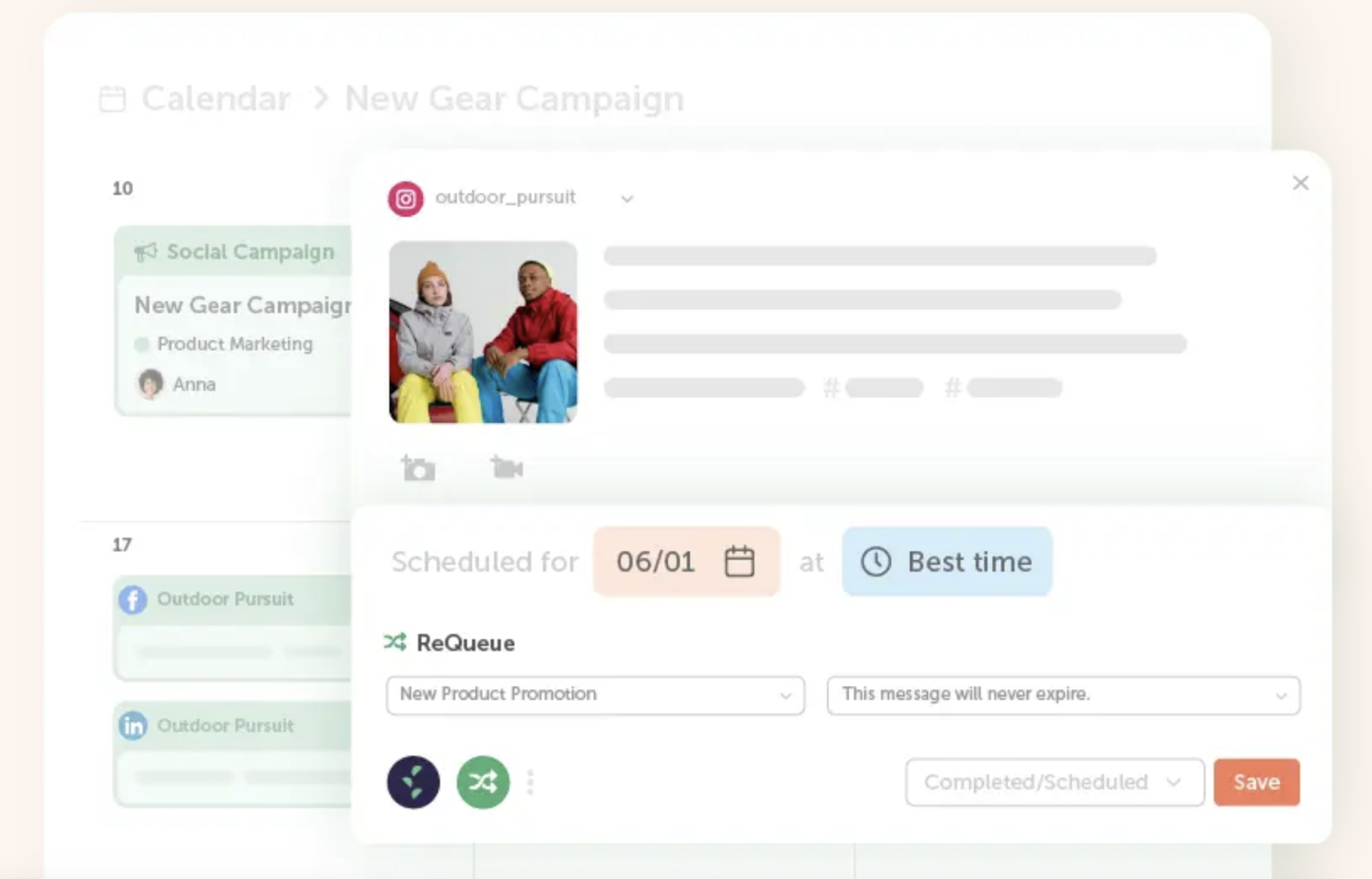Open the Calendar breadcrumb link
This screenshot has height=879, width=1372.
(x=215, y=98)
